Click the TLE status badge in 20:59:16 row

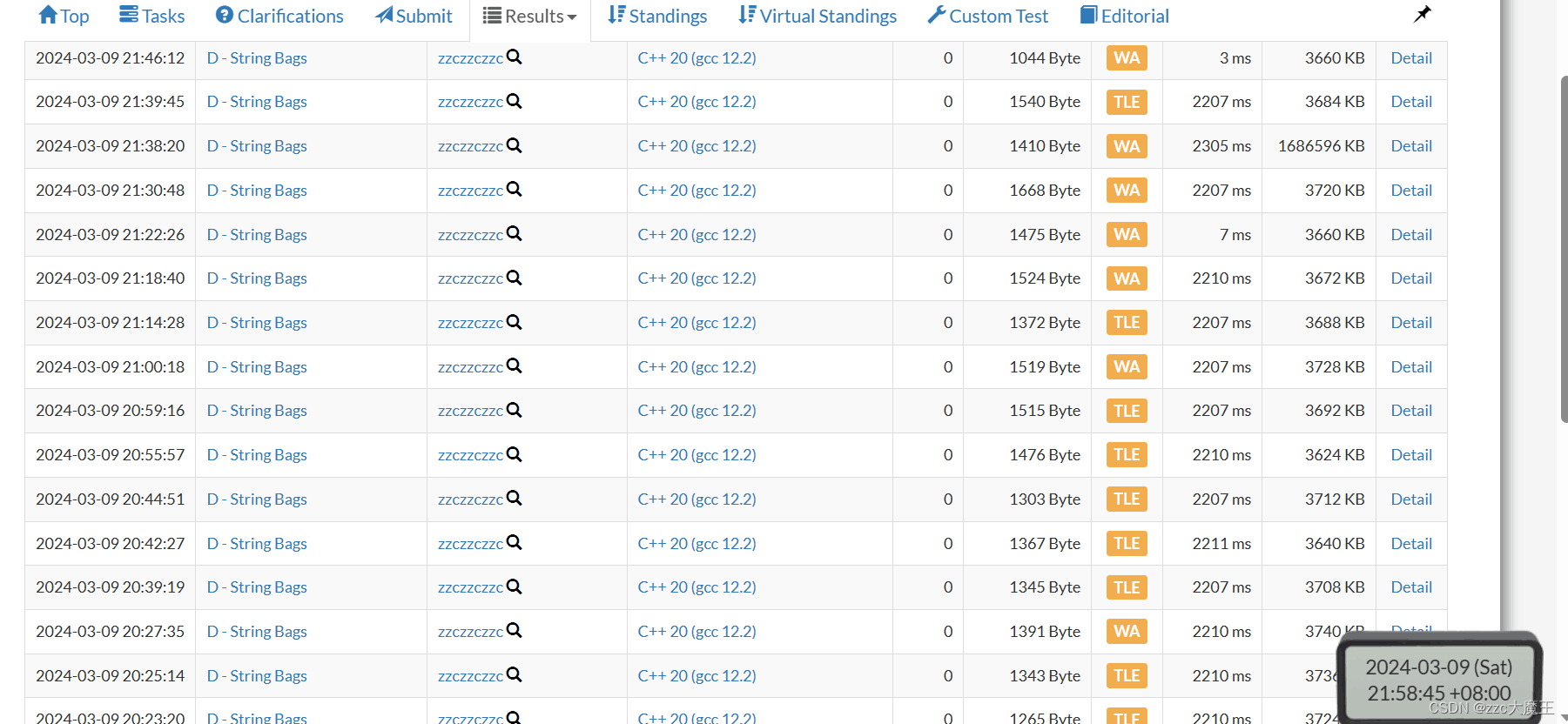coord(1127,411)
